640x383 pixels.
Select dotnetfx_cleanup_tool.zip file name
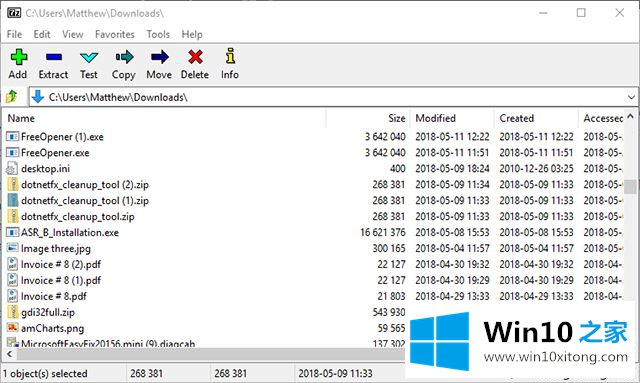coord(78,216)
